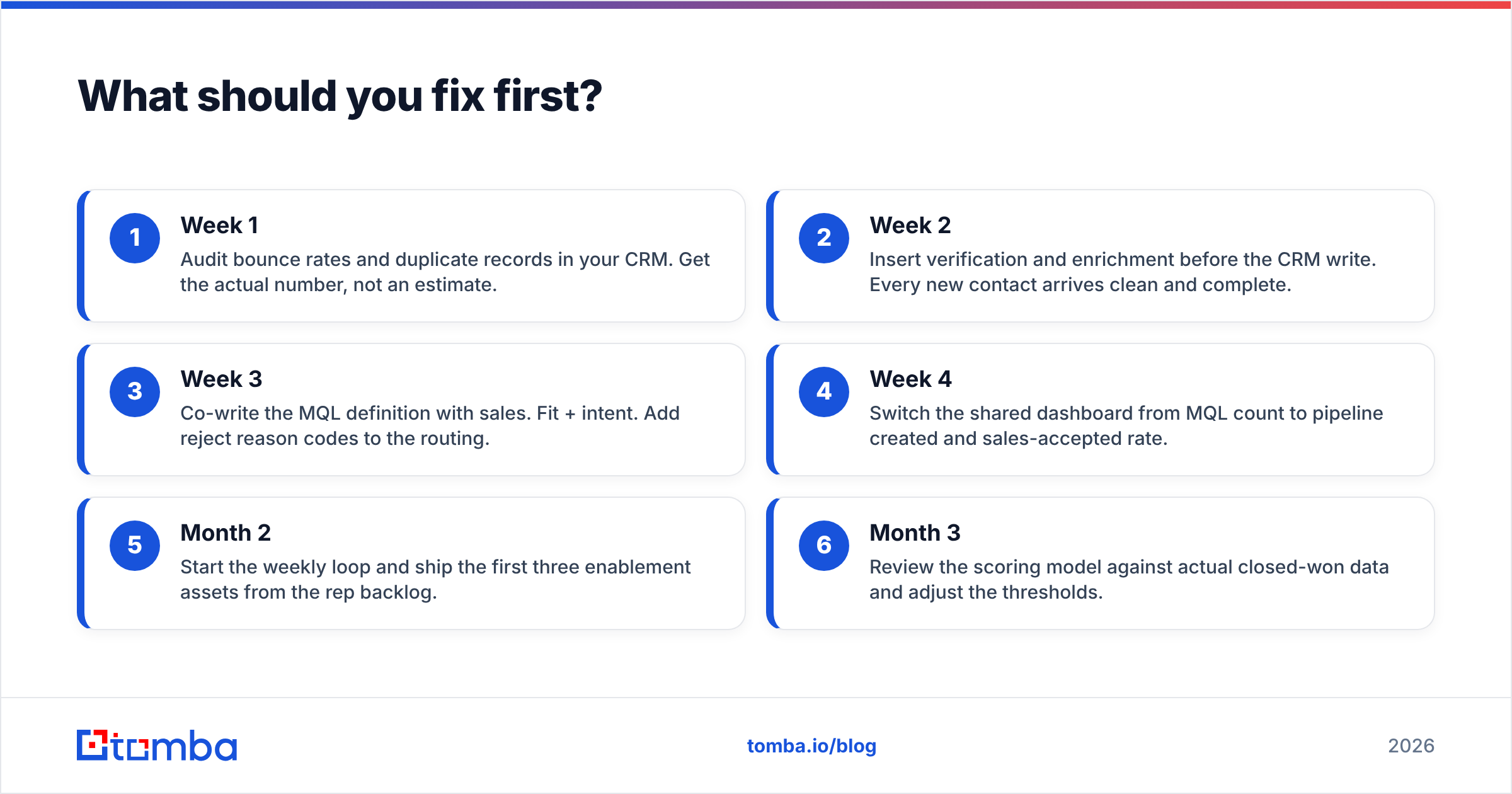Click the 'Co-write the MQL definition' text

[x=430, y=426]
